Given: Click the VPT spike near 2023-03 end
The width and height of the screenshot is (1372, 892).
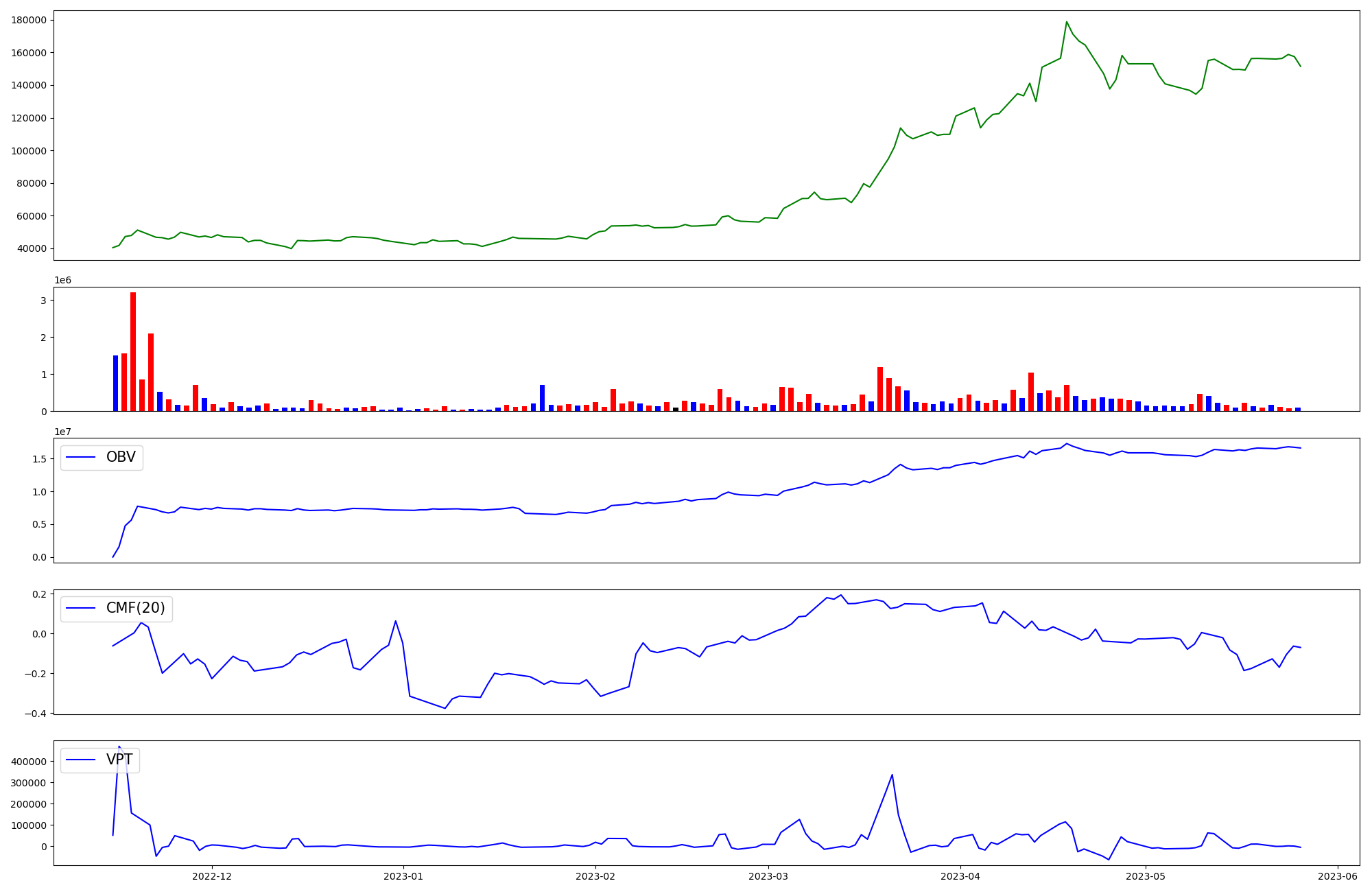Looking at the screenshot, I should pyautogui.click(x=892, y=775).
